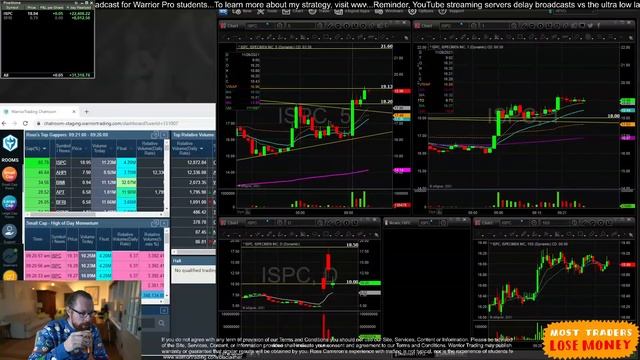Sort Top Relative Volume by daily rate arrow
The image size is (640, 360).
click(x=201, y=149)
